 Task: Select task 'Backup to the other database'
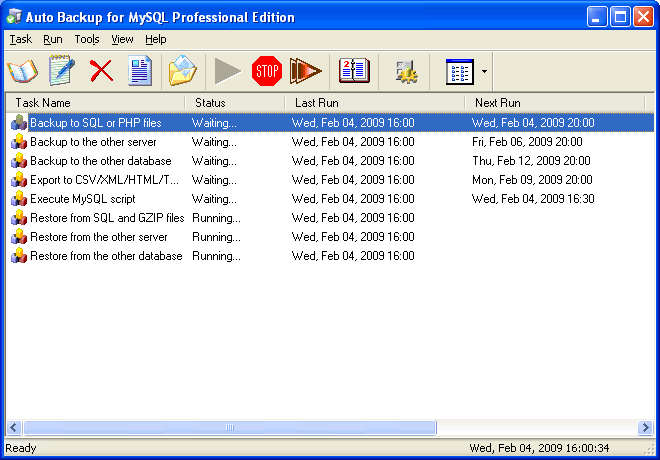[101, 161]
